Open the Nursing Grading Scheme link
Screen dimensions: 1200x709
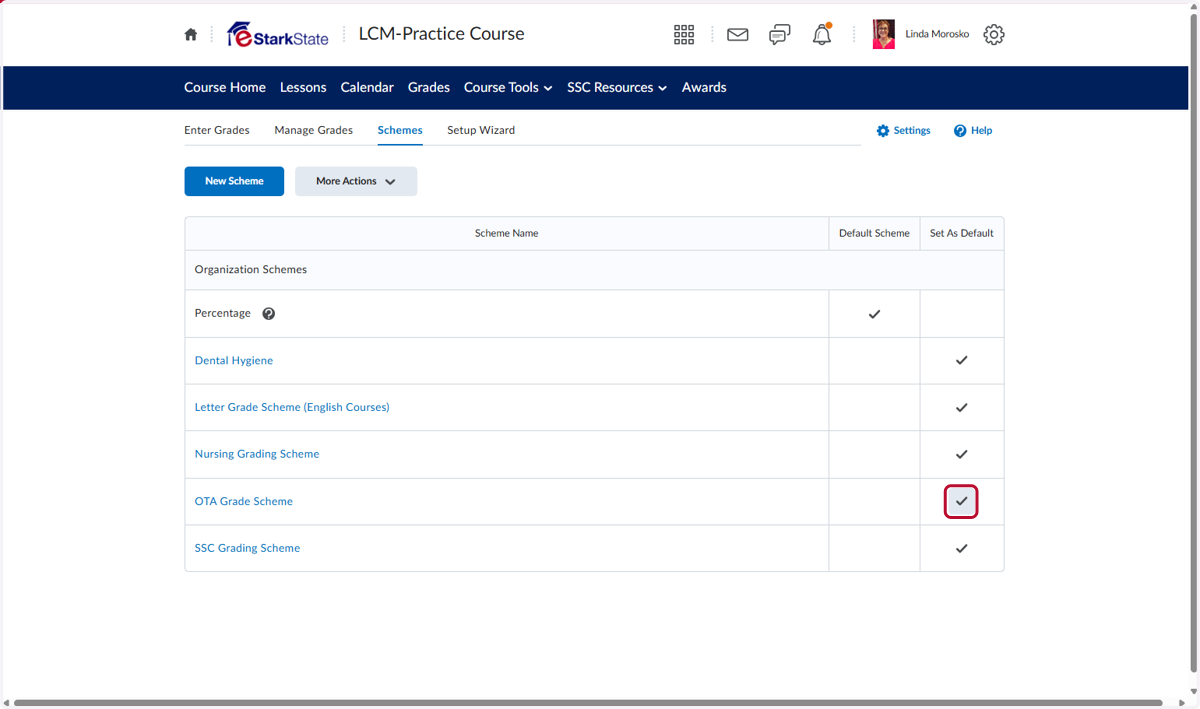[x=257, y=454]
